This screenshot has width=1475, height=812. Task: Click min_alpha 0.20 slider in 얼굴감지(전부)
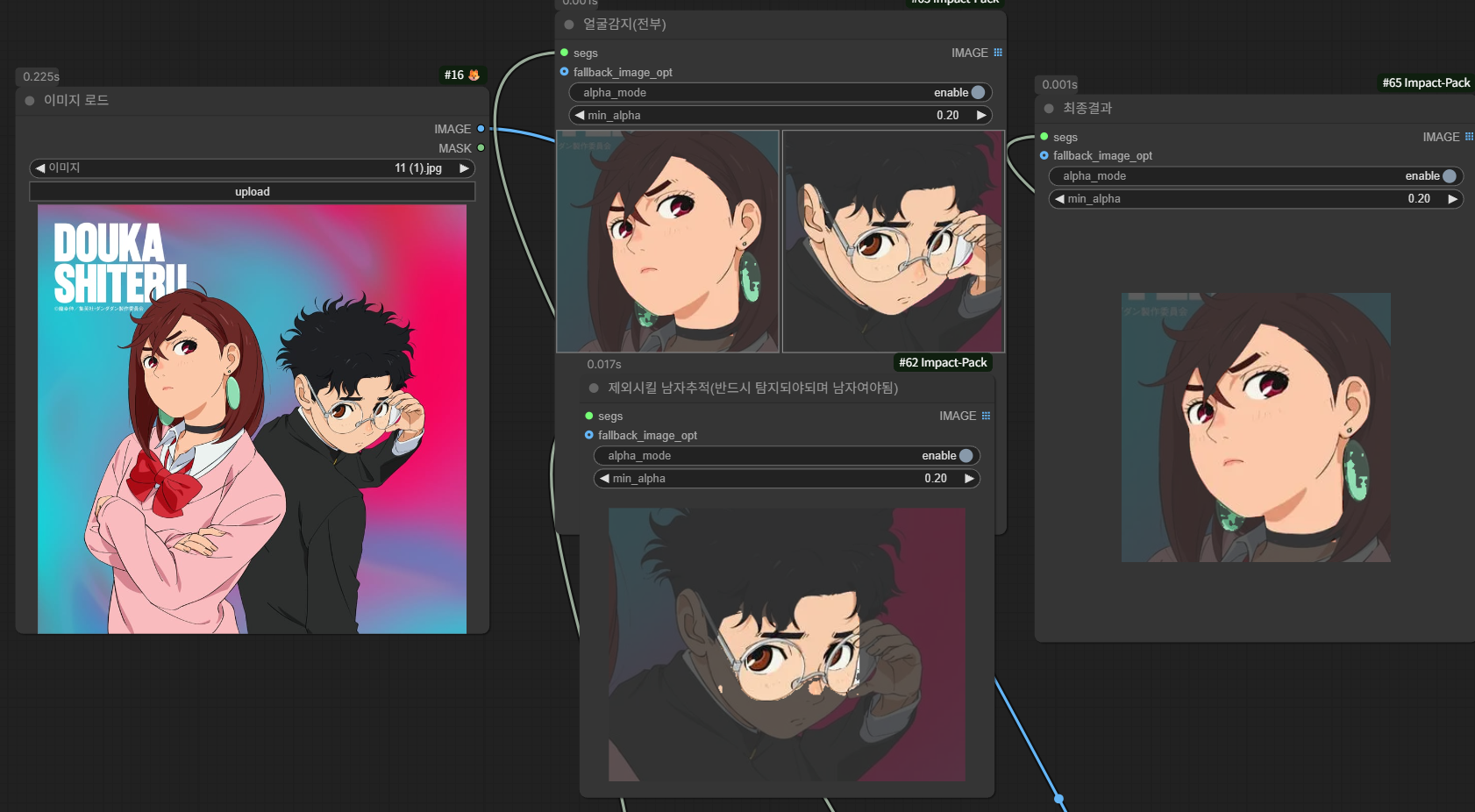click(780, 116)
